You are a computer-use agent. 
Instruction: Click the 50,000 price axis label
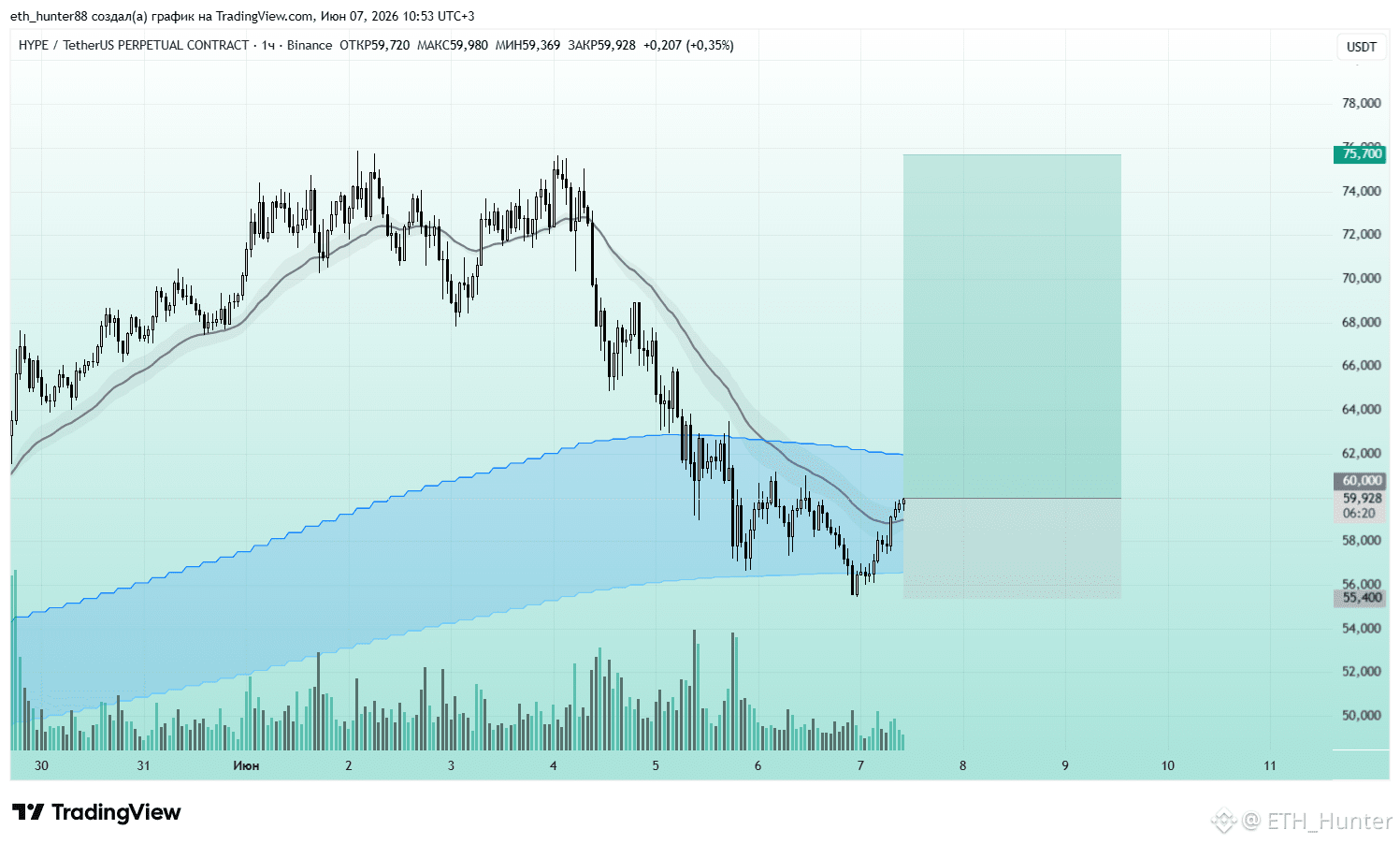click(1362, 715)
